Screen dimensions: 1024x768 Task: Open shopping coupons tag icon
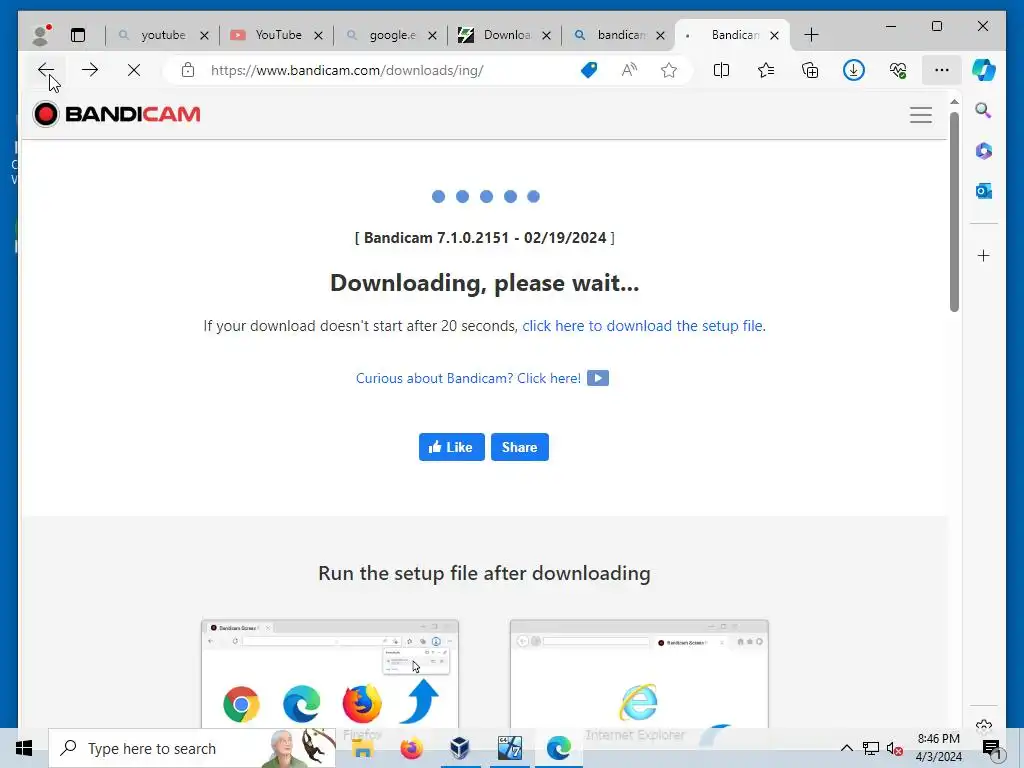coord(588,70)
